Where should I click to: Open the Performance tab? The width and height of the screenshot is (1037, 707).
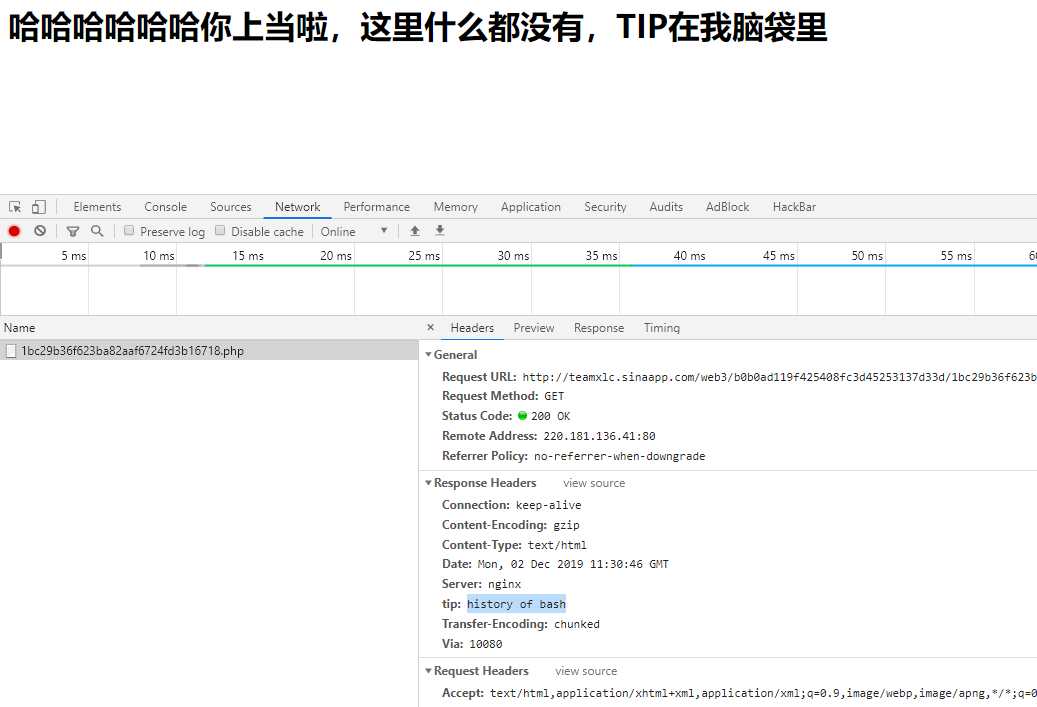(x=376, y=207)
